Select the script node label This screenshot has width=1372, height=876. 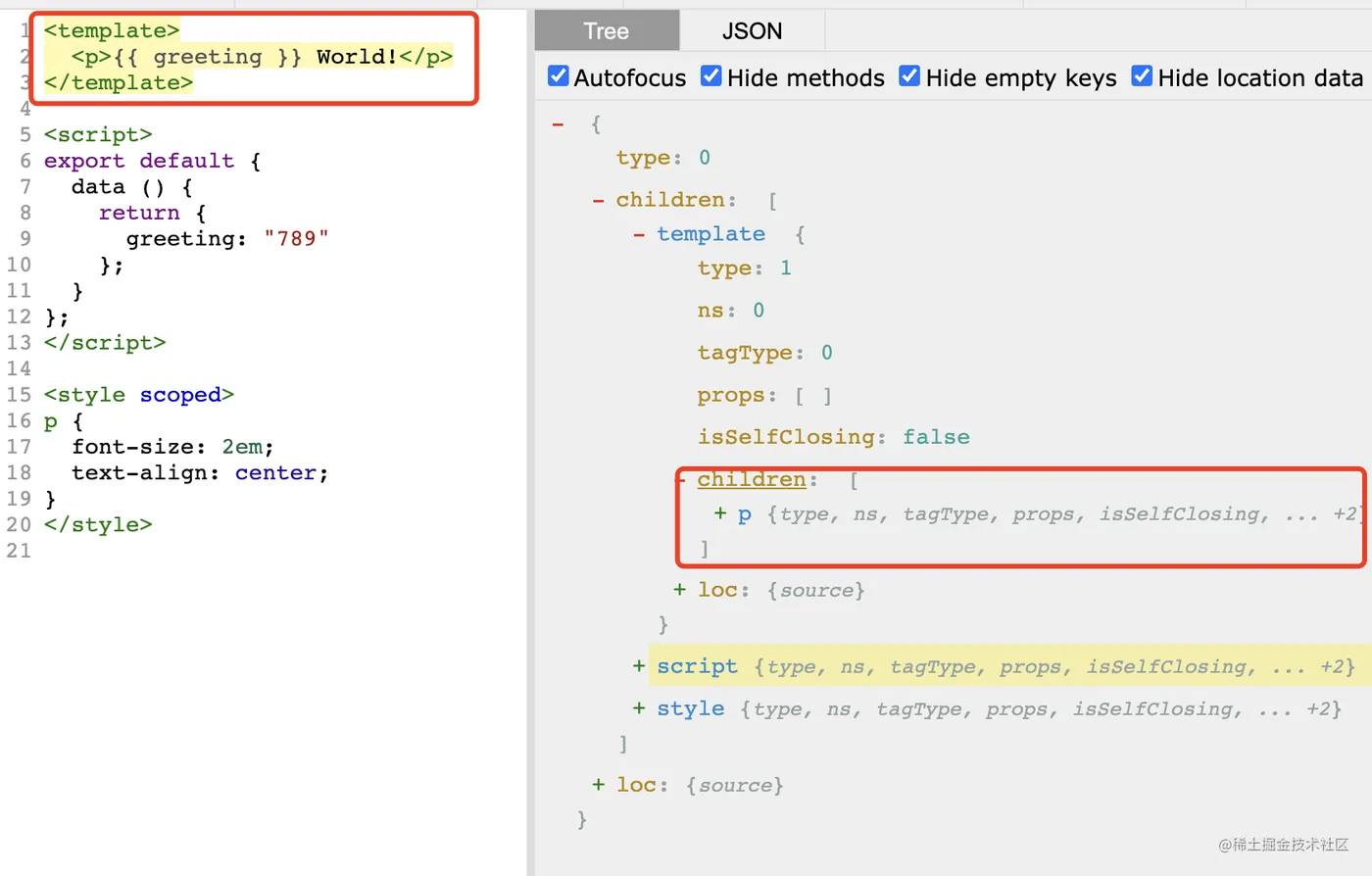[697, 666]
